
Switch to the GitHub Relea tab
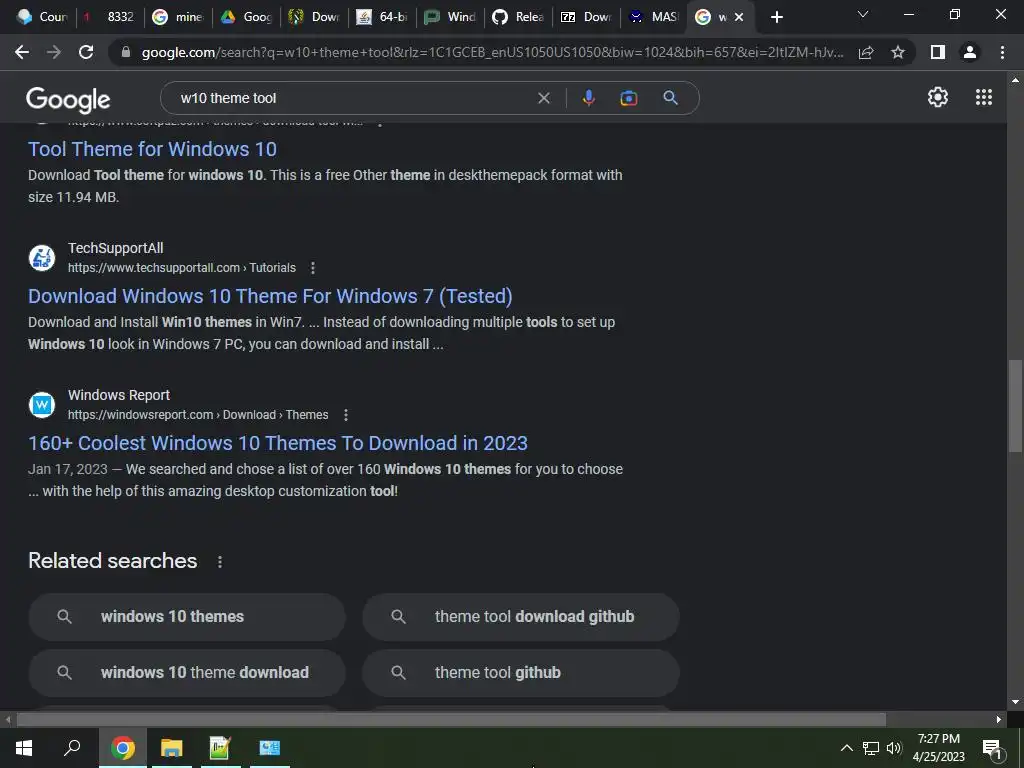519,17
